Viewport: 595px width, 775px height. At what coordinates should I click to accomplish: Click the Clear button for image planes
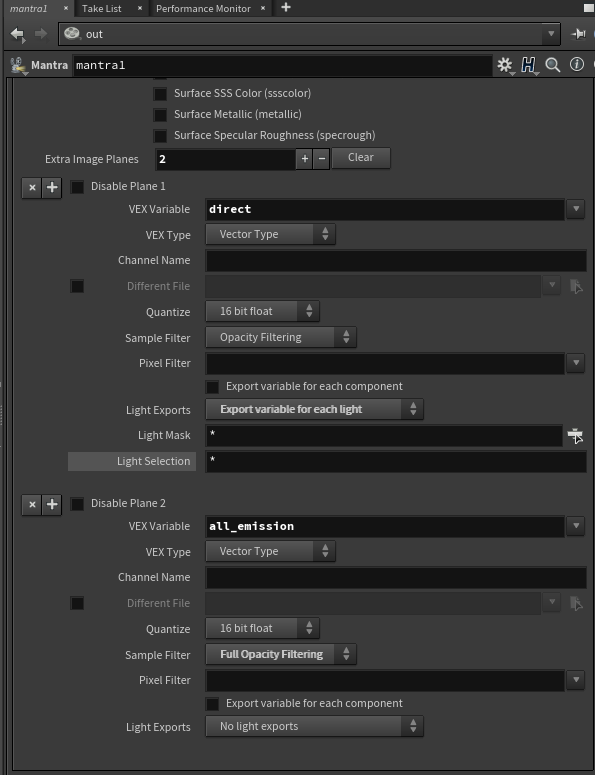pos(361,158)
